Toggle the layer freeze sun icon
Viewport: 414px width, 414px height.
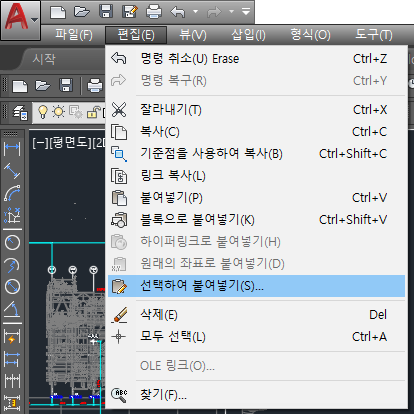click(58, 112)
